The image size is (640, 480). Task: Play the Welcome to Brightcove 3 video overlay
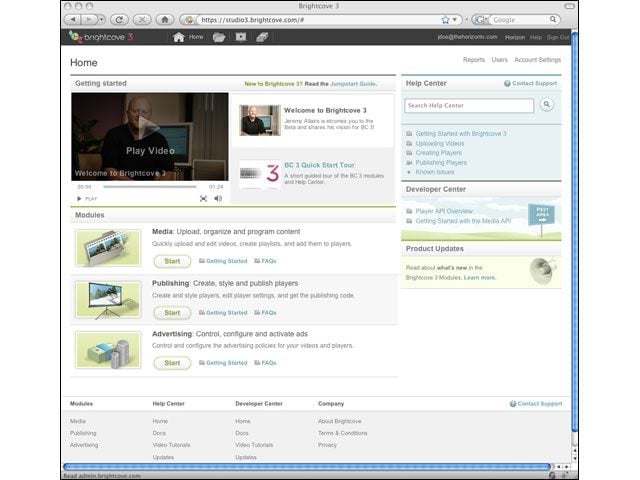point(150,137)
